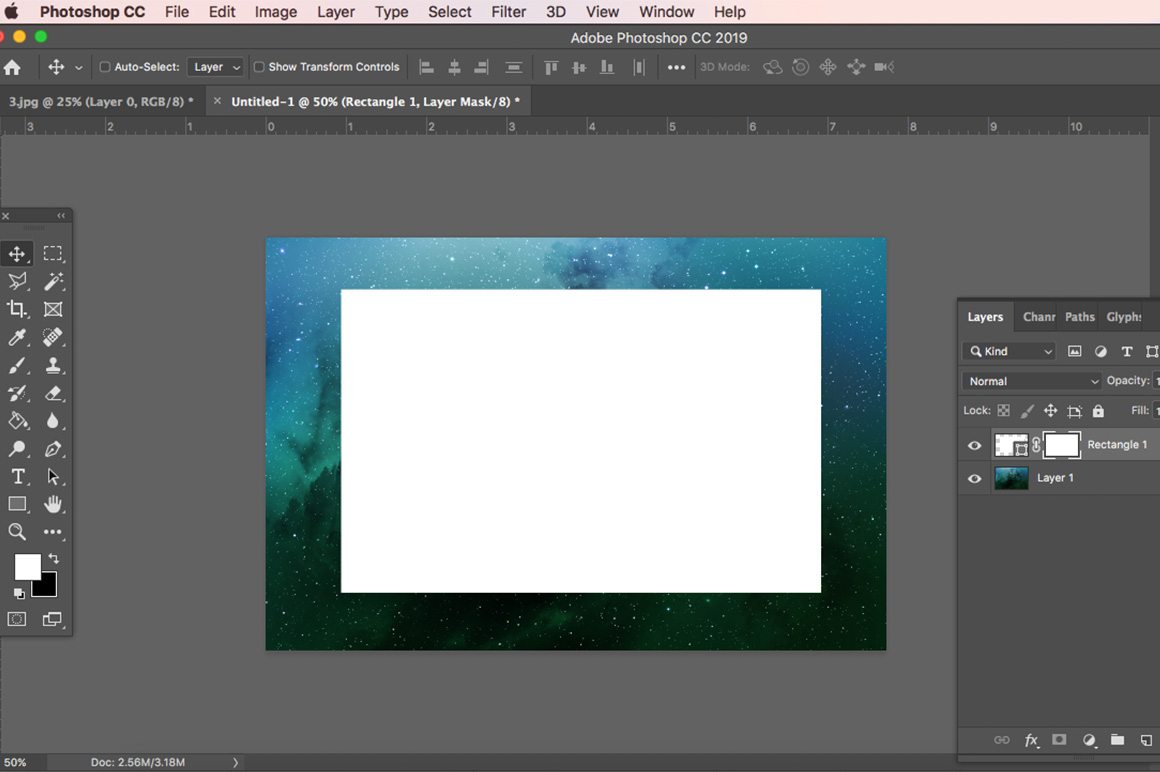Open the Layer menu
1160x772 pixels.
(x=336, y=12)
